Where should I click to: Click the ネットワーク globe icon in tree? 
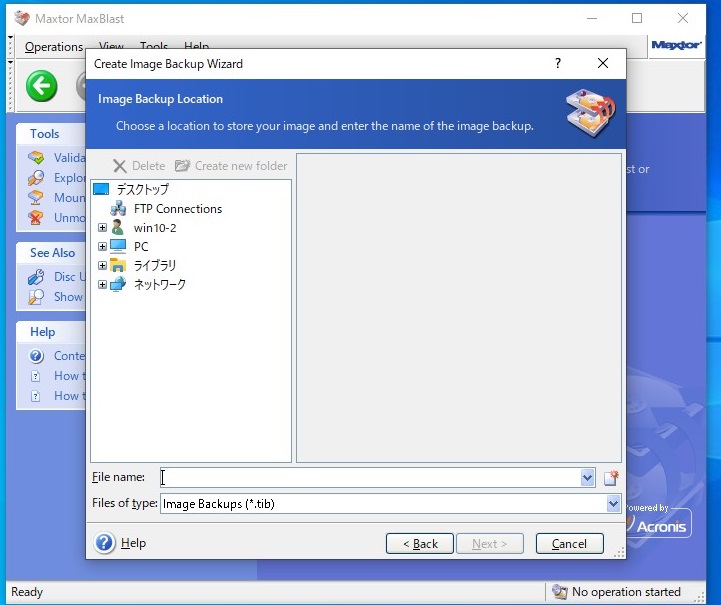[x=118, y=284]
